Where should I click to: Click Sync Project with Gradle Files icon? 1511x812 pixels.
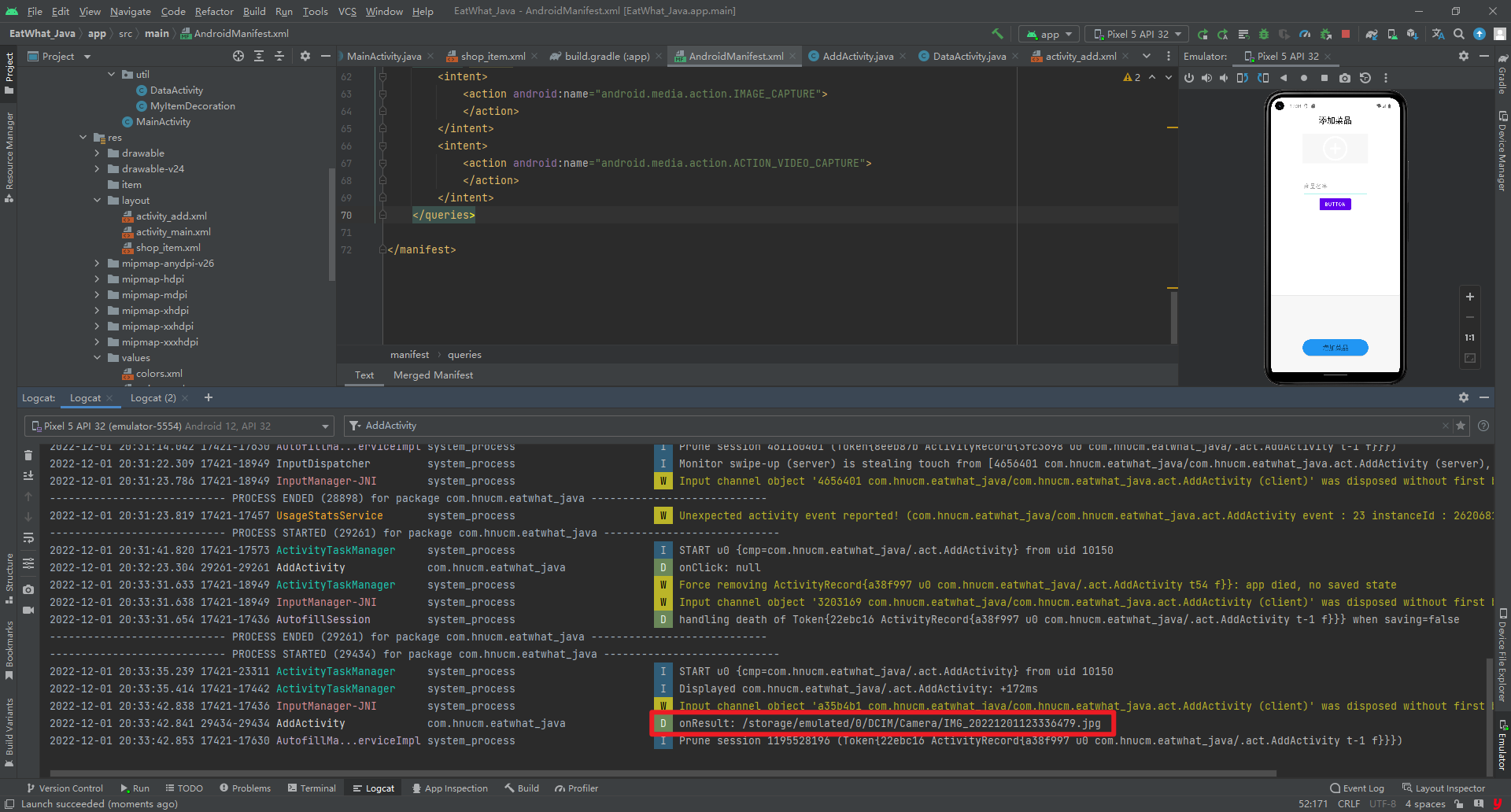1372,34
